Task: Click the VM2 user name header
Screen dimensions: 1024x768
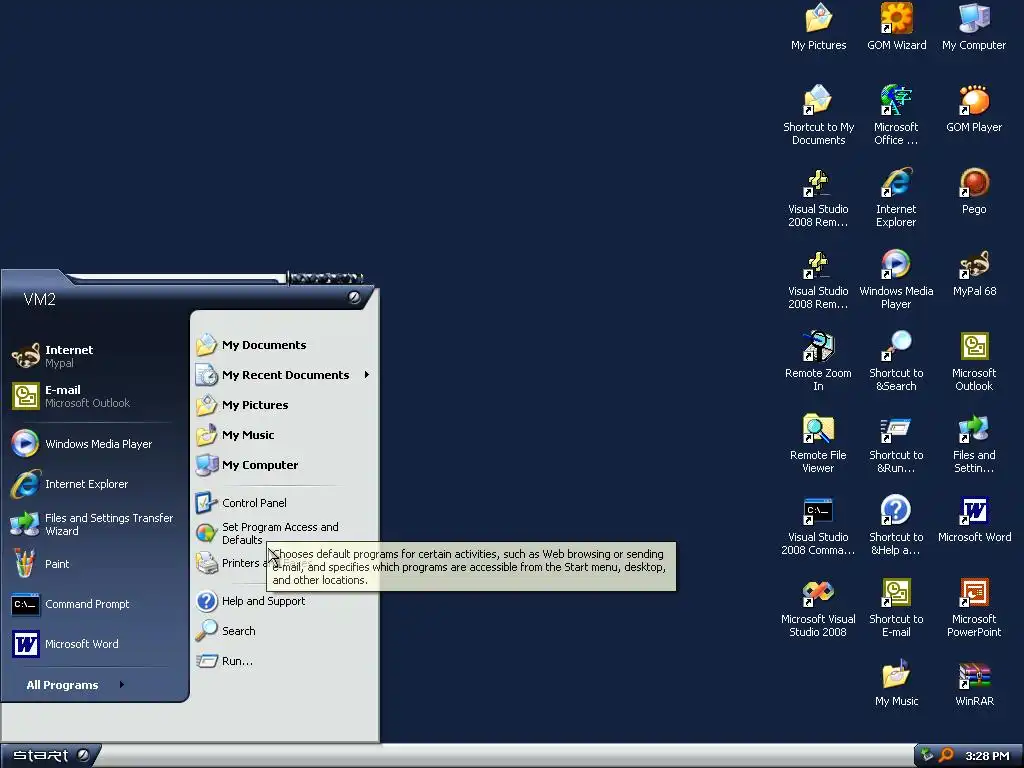Action: [x=40, y=300]
